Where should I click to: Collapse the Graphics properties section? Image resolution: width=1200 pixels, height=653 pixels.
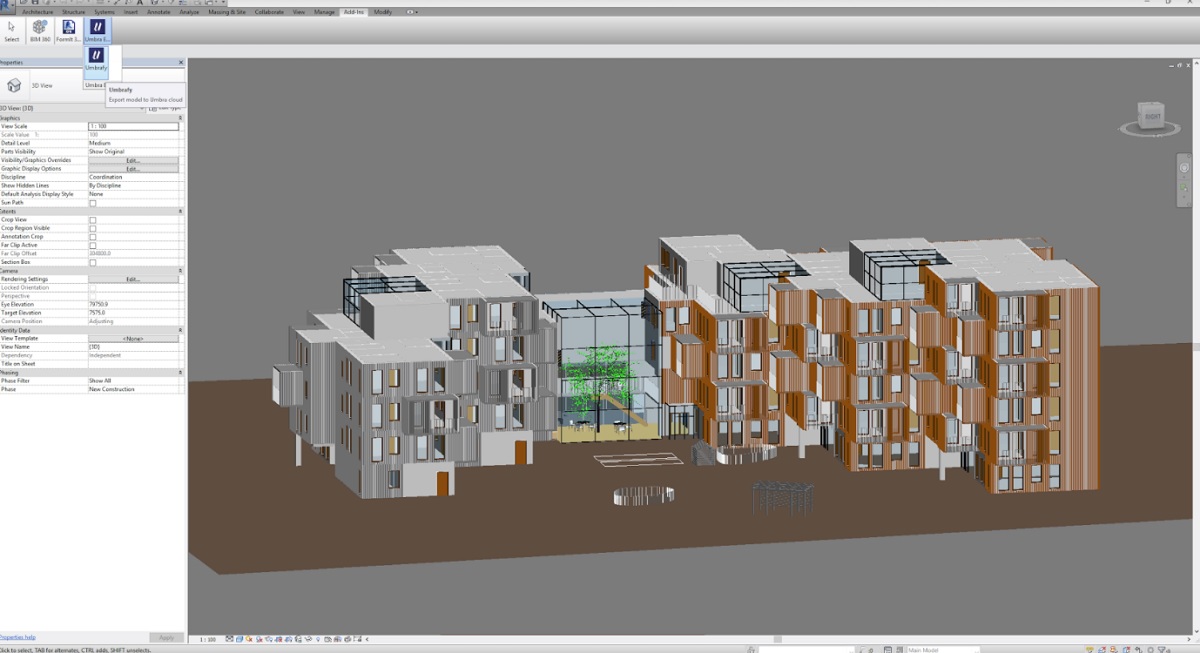(x=181, y=118)
